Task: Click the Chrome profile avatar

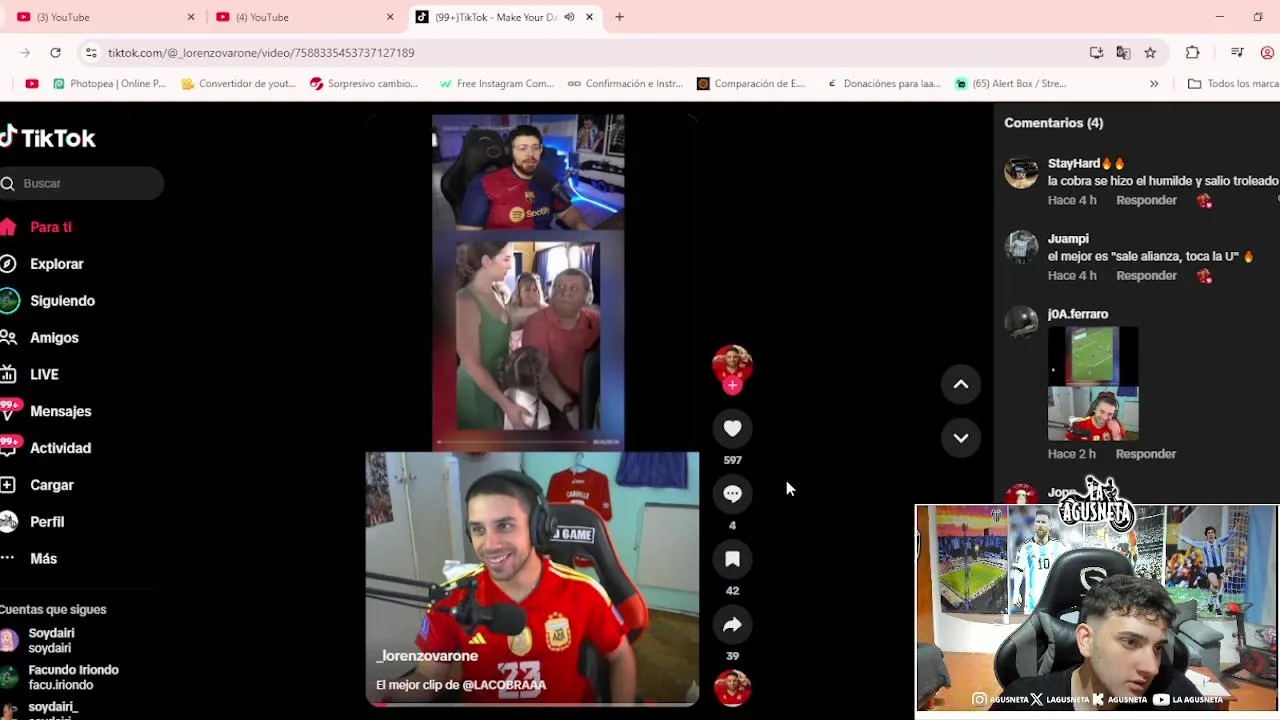Action: 1268,52
